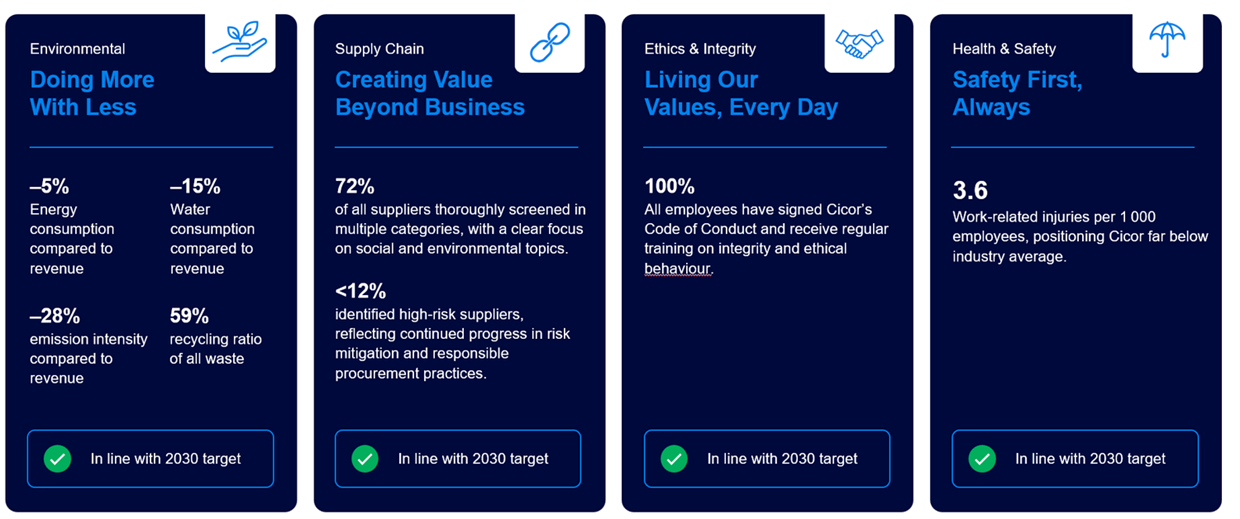Select 'Creating Value Beyond Business' heading
1240x519 pixels.
(x=430, y=93)
